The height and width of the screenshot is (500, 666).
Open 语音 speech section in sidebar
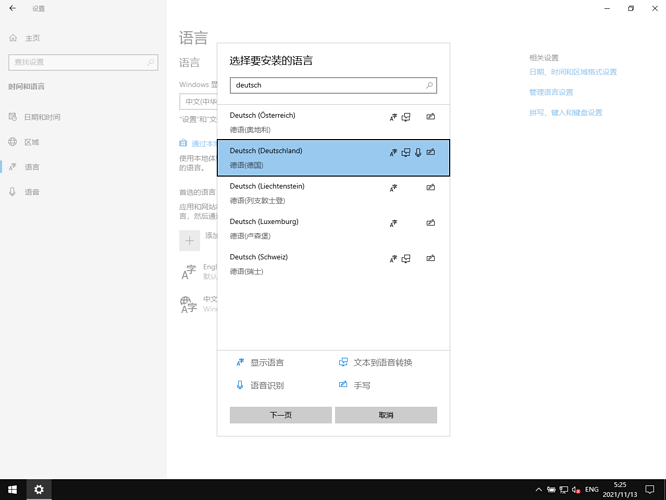point(32,192)
